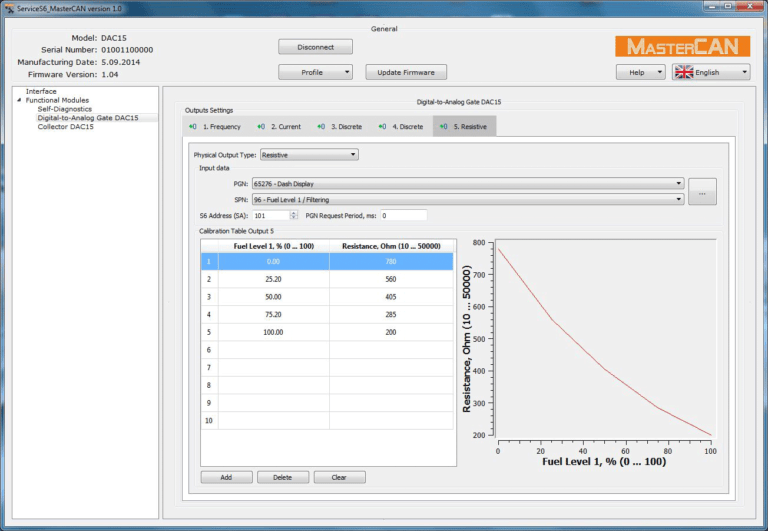Open the 3. Discrete output tab
The width and height of the screenshot is (768, 531).
340,127
